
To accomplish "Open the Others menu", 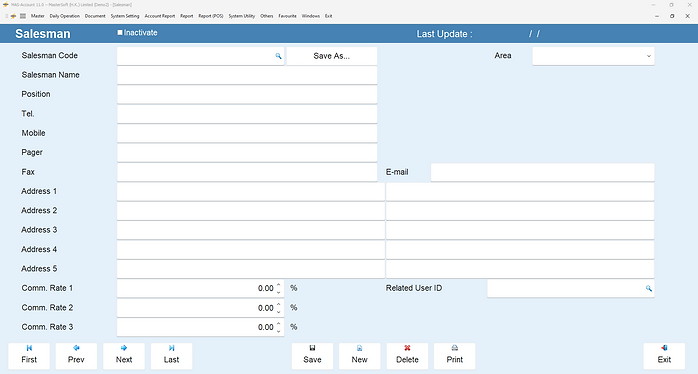I will 267,16.
